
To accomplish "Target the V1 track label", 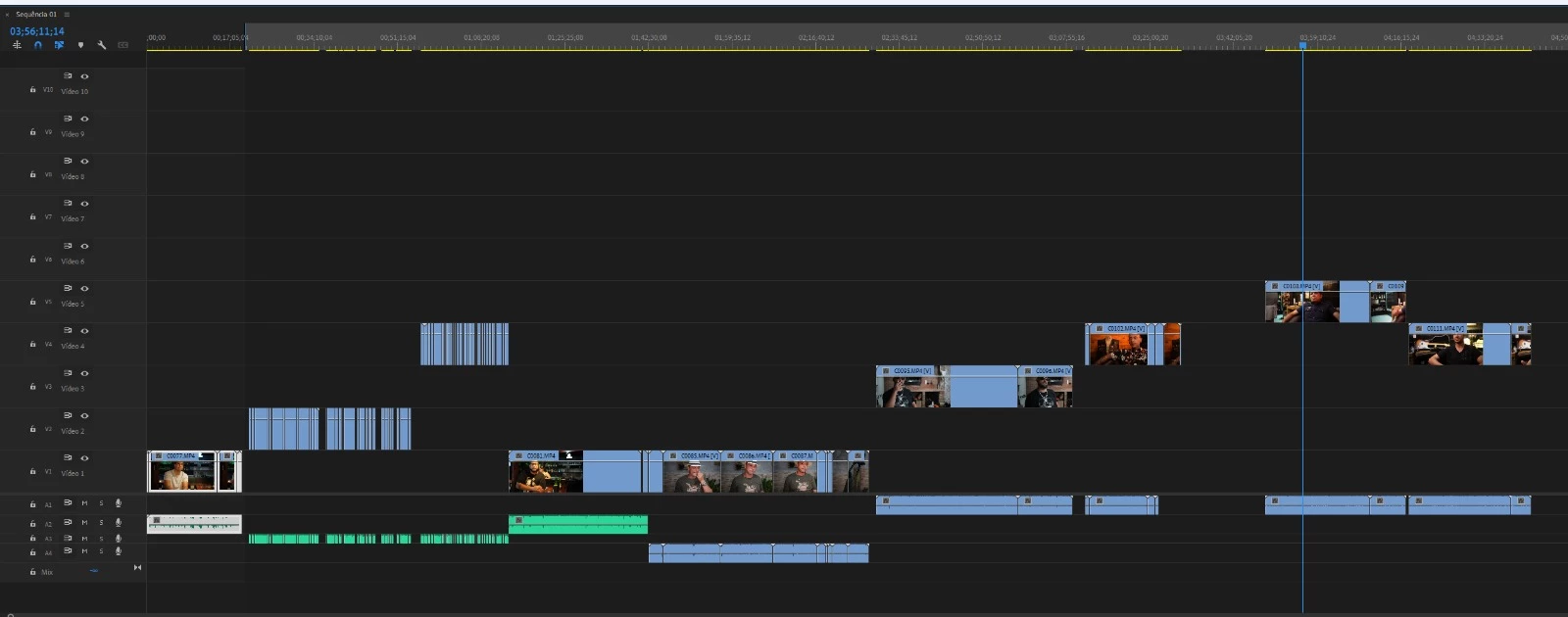I will click(x=48, y=471).
